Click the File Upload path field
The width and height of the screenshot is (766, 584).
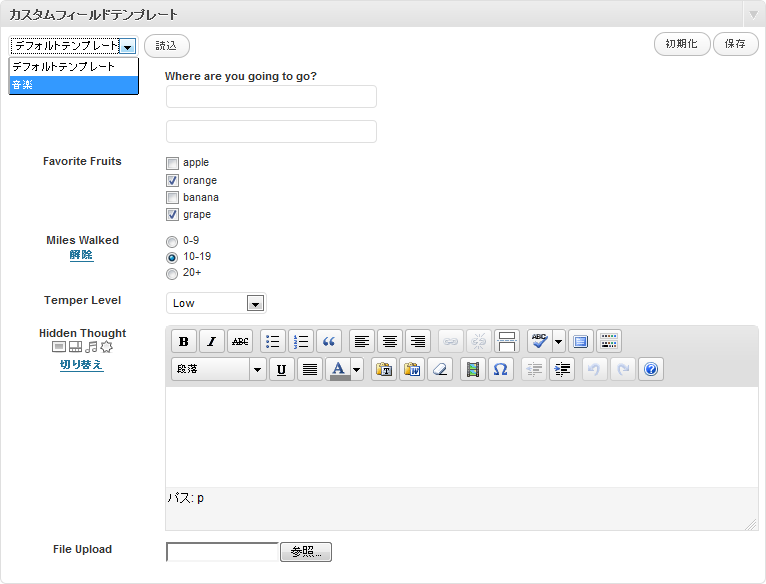(x=222, y=552)
